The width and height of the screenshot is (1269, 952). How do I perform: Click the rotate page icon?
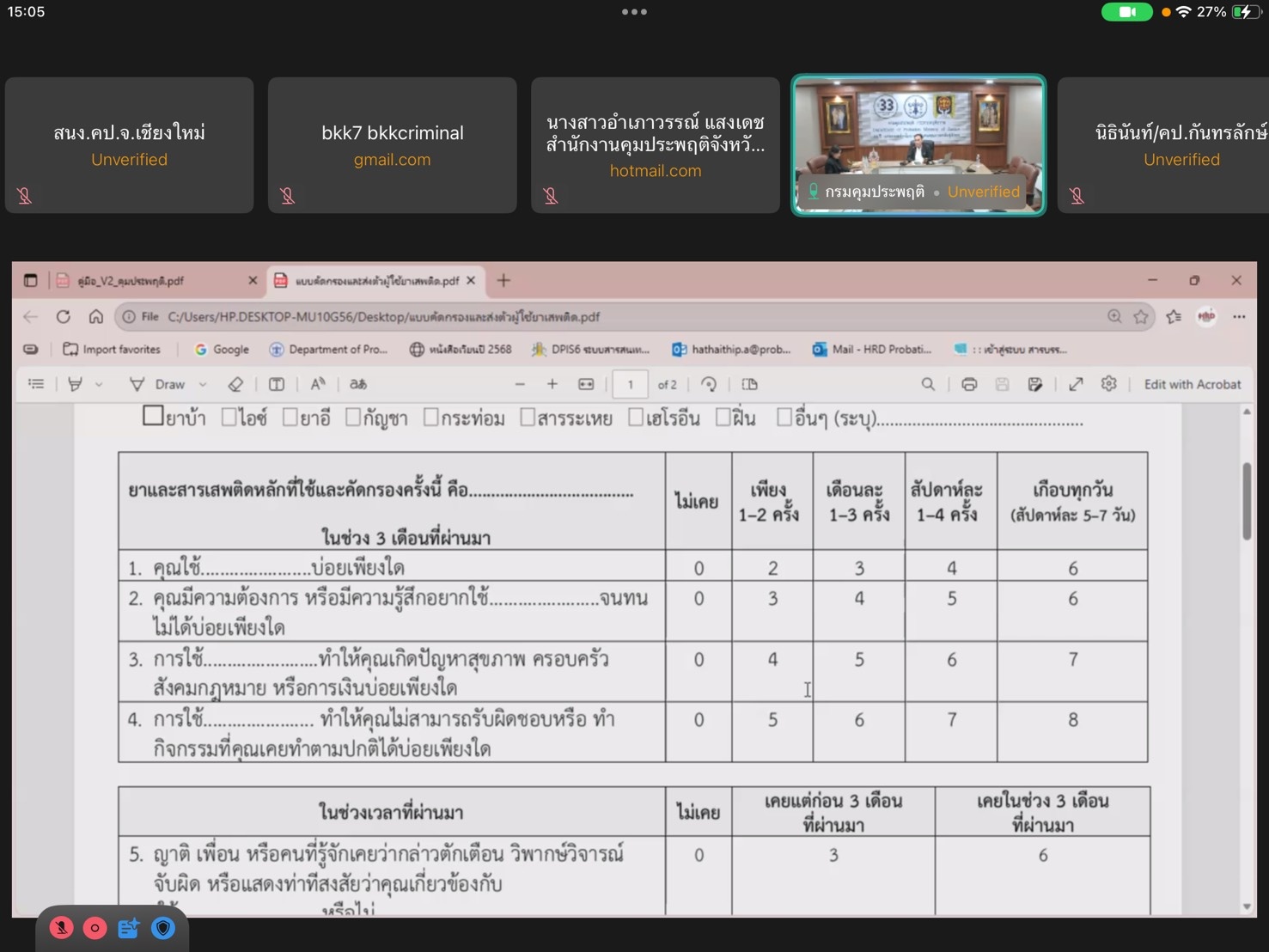(x=709, y=384)
